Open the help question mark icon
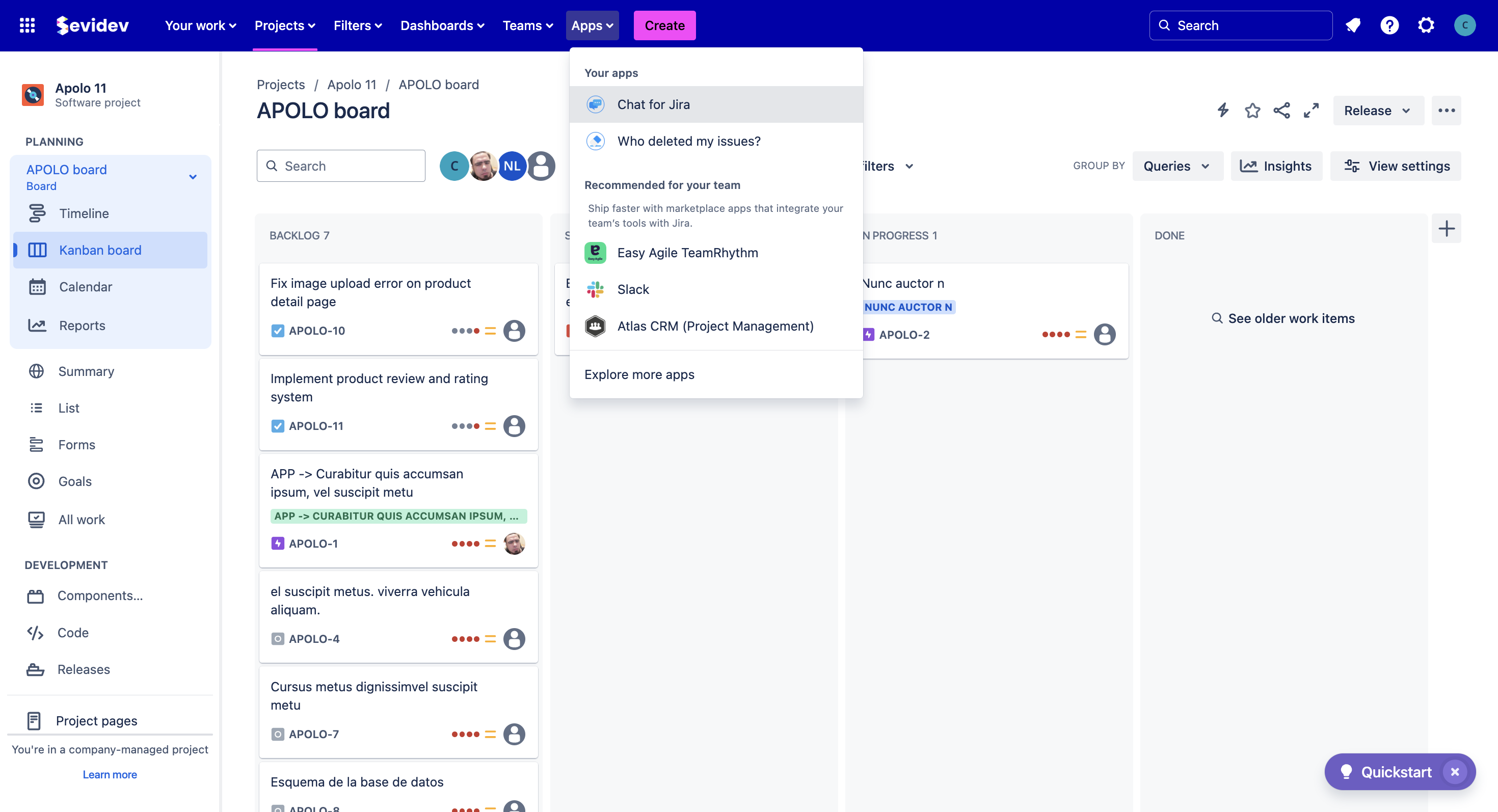Viewport: 1498px width, 812px height. coord(1389,25)
